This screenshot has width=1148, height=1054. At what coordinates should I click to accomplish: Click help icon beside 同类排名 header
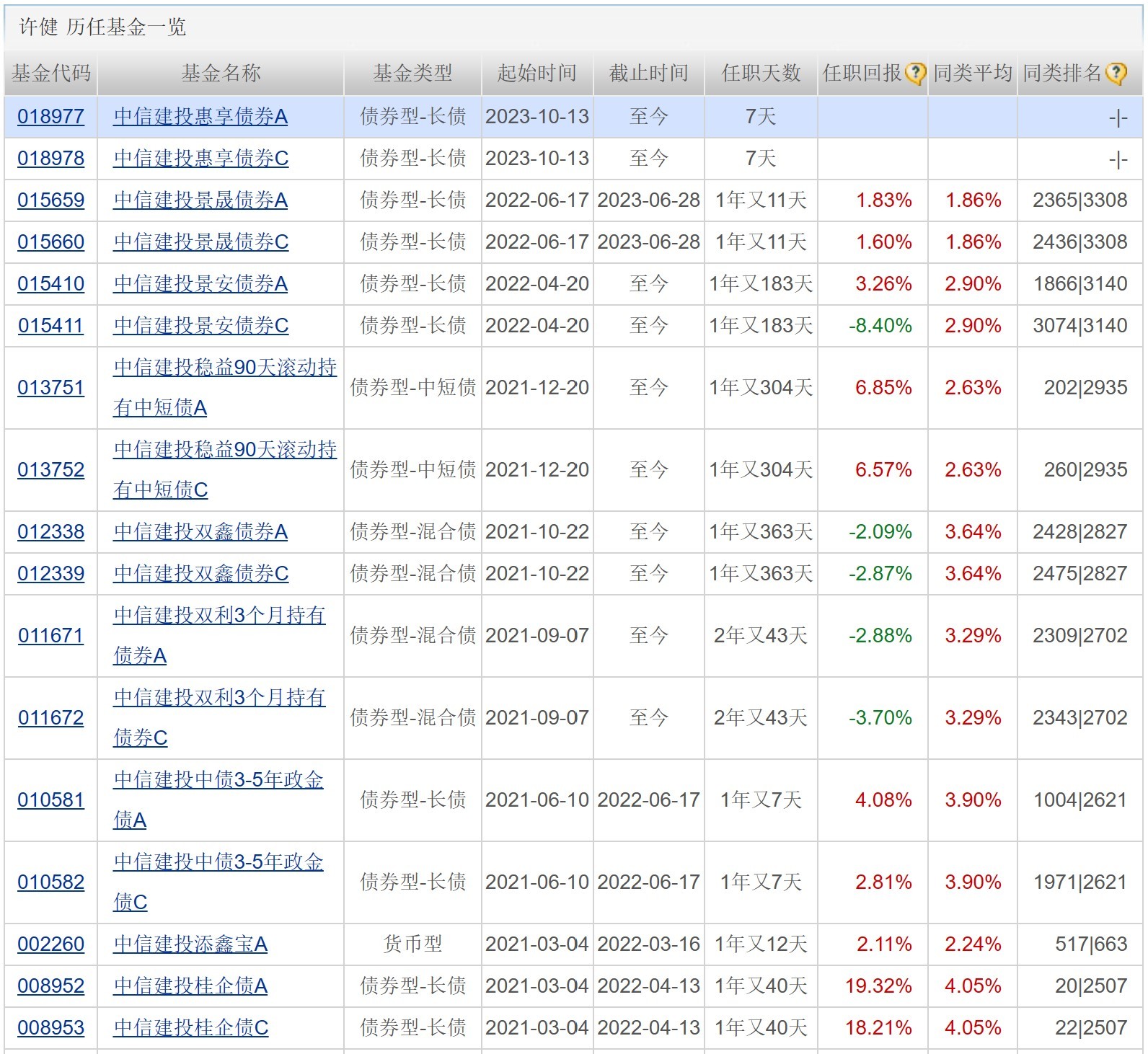pyautogui.click(x=1116, y=73)
